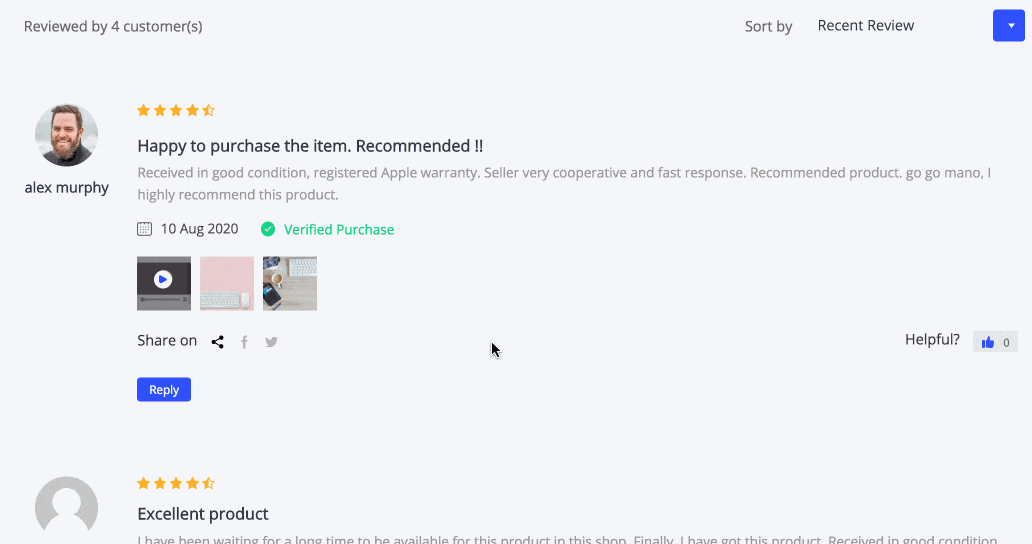Click the star rating above Excellent product

(176, 483)
